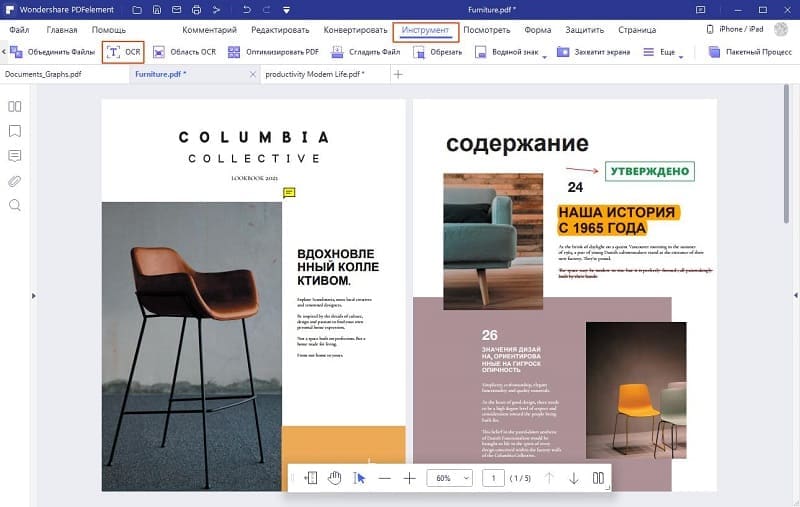Save document with the floppy disk icon

pyautogui.click(x=157, y=10)
